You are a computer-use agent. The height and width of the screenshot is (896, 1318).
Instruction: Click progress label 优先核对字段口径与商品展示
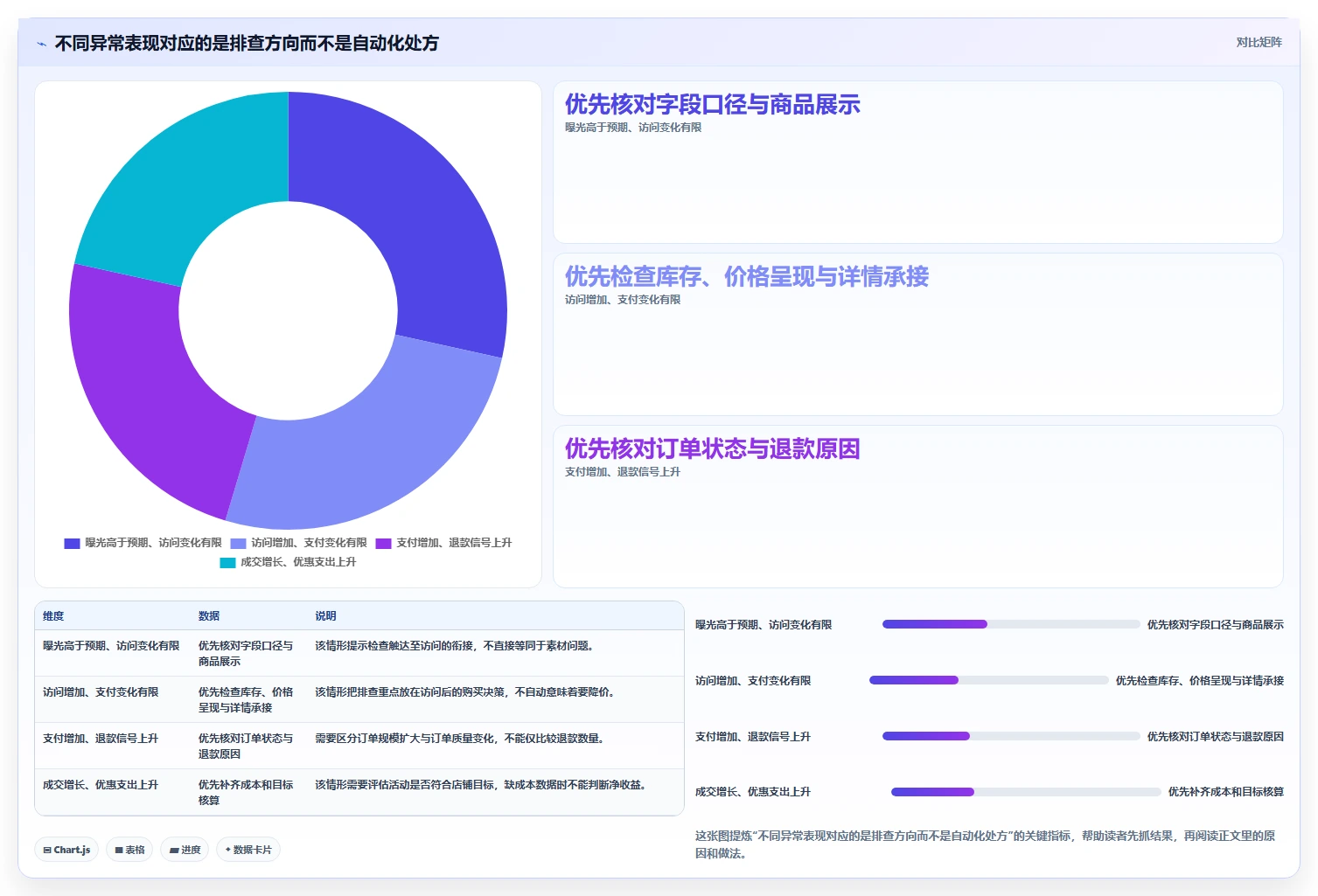tap(1216, 625)
